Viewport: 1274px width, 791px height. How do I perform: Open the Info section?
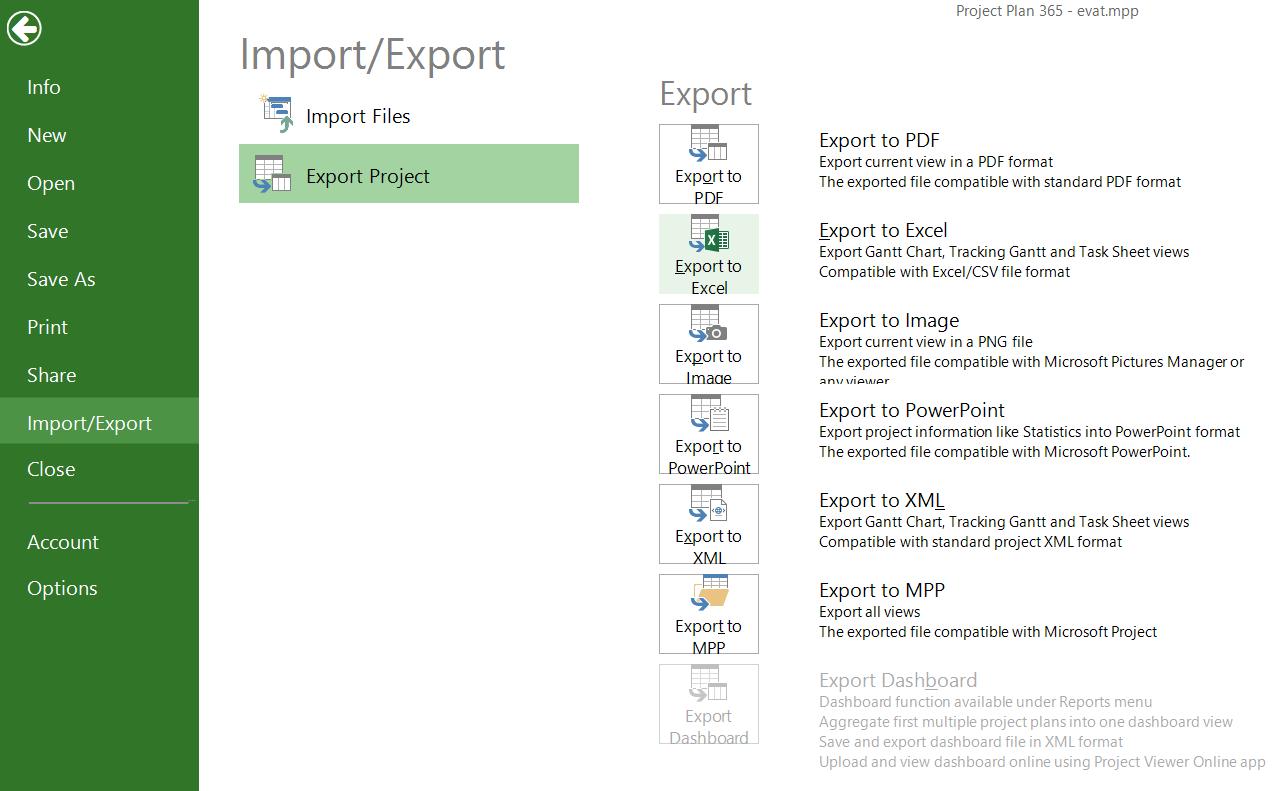[43, 87]
